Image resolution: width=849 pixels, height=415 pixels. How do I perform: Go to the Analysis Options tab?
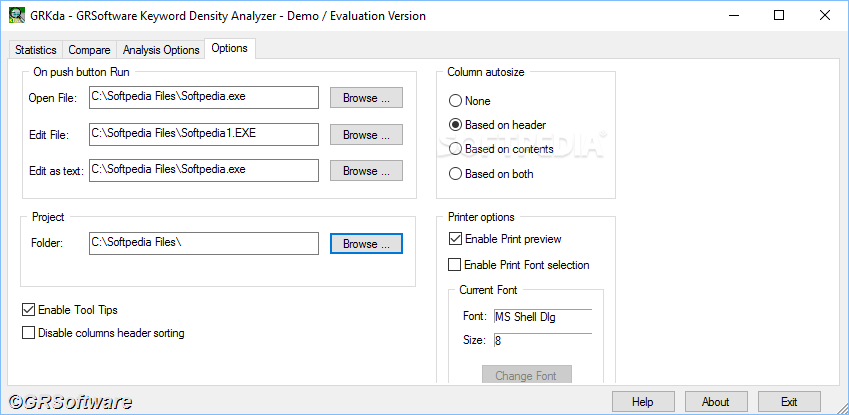161,50
